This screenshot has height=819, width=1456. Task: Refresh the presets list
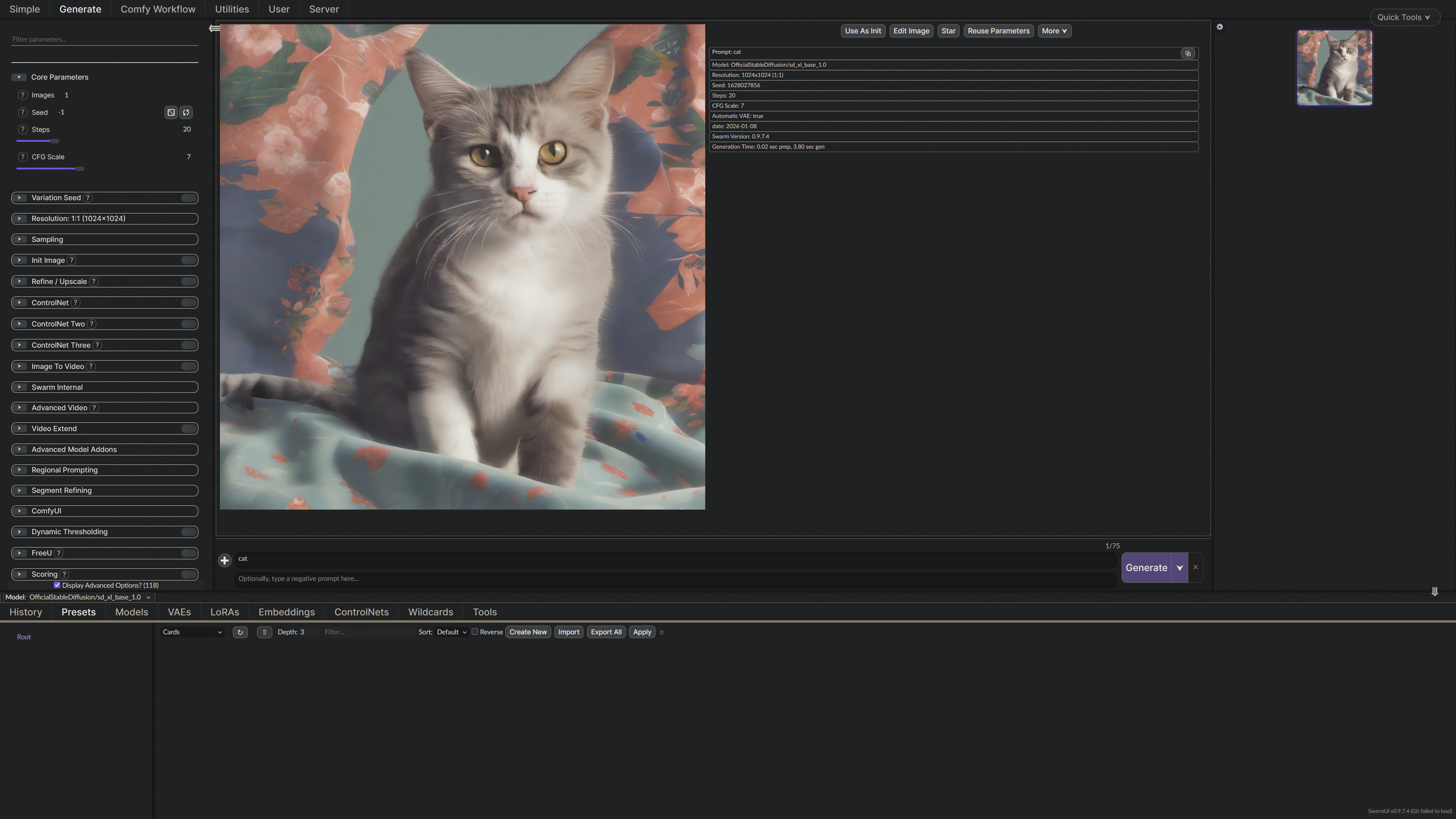click(x=240, y=632)
